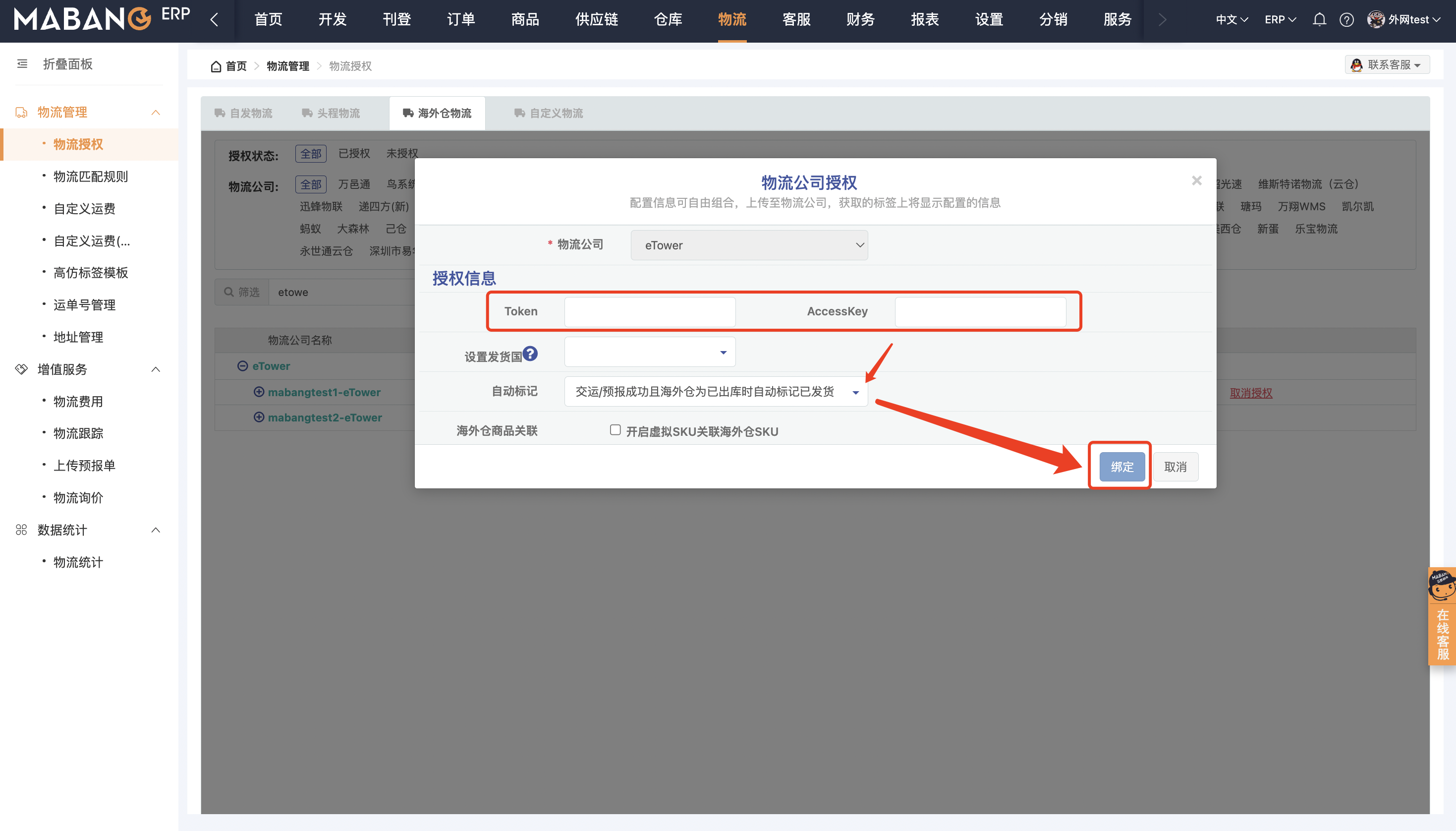This screenshot has height=831, width=1456.
Task: Open 运单号管理 in sidebar
Action: [84, 305]
